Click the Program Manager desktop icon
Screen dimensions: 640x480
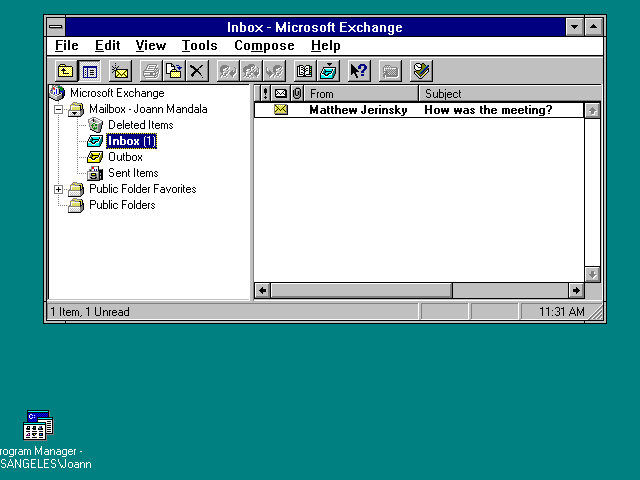pyautogui.click(x=38, y=425)
